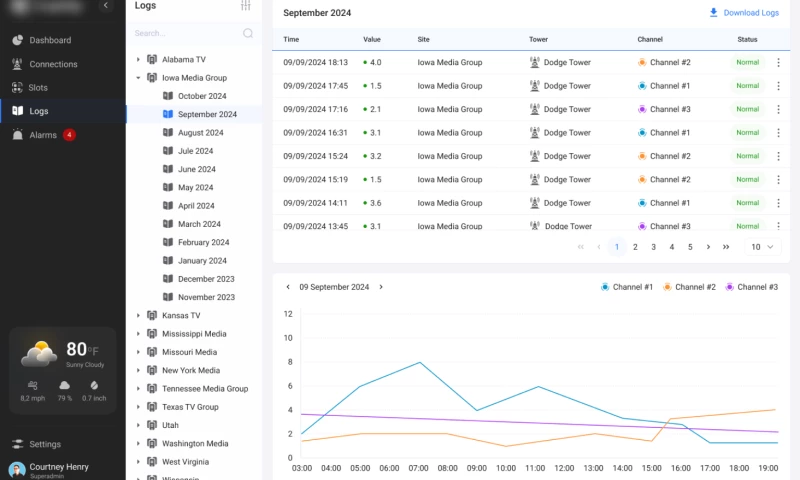This screenshot has height=480, width=800.
Task: Click Channel #2 icon in 18:13 row
Action: point(642,63)
